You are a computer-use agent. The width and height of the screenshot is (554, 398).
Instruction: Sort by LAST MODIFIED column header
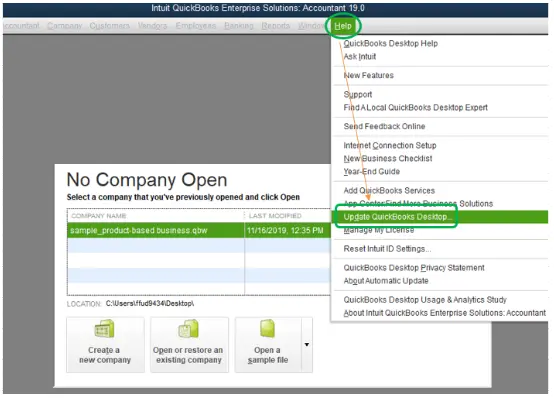coord(288,216)
